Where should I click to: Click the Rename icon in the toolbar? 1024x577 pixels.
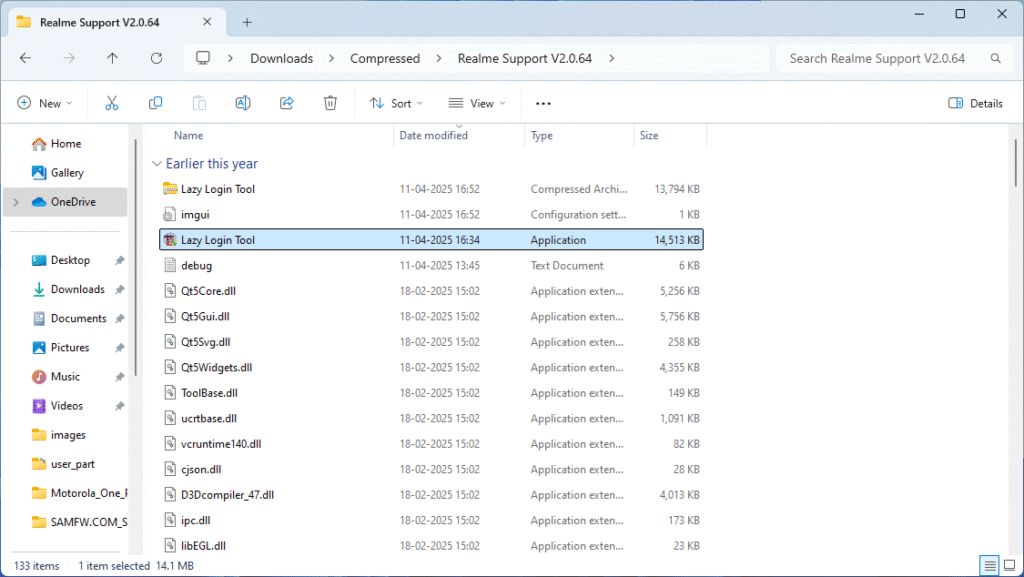[x=243, y=103]
